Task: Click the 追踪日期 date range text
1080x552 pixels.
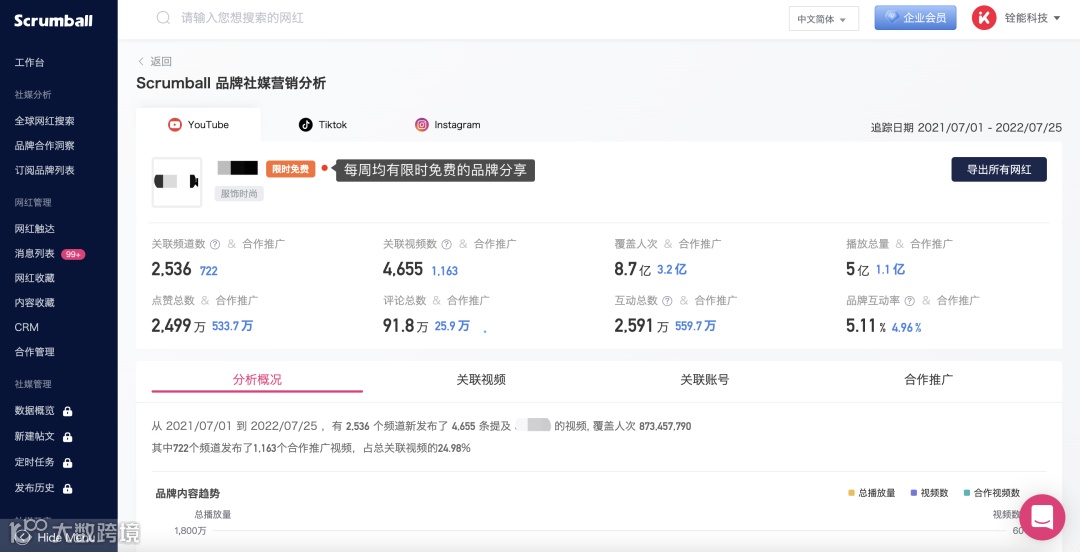Action: (x=966, y=127)
